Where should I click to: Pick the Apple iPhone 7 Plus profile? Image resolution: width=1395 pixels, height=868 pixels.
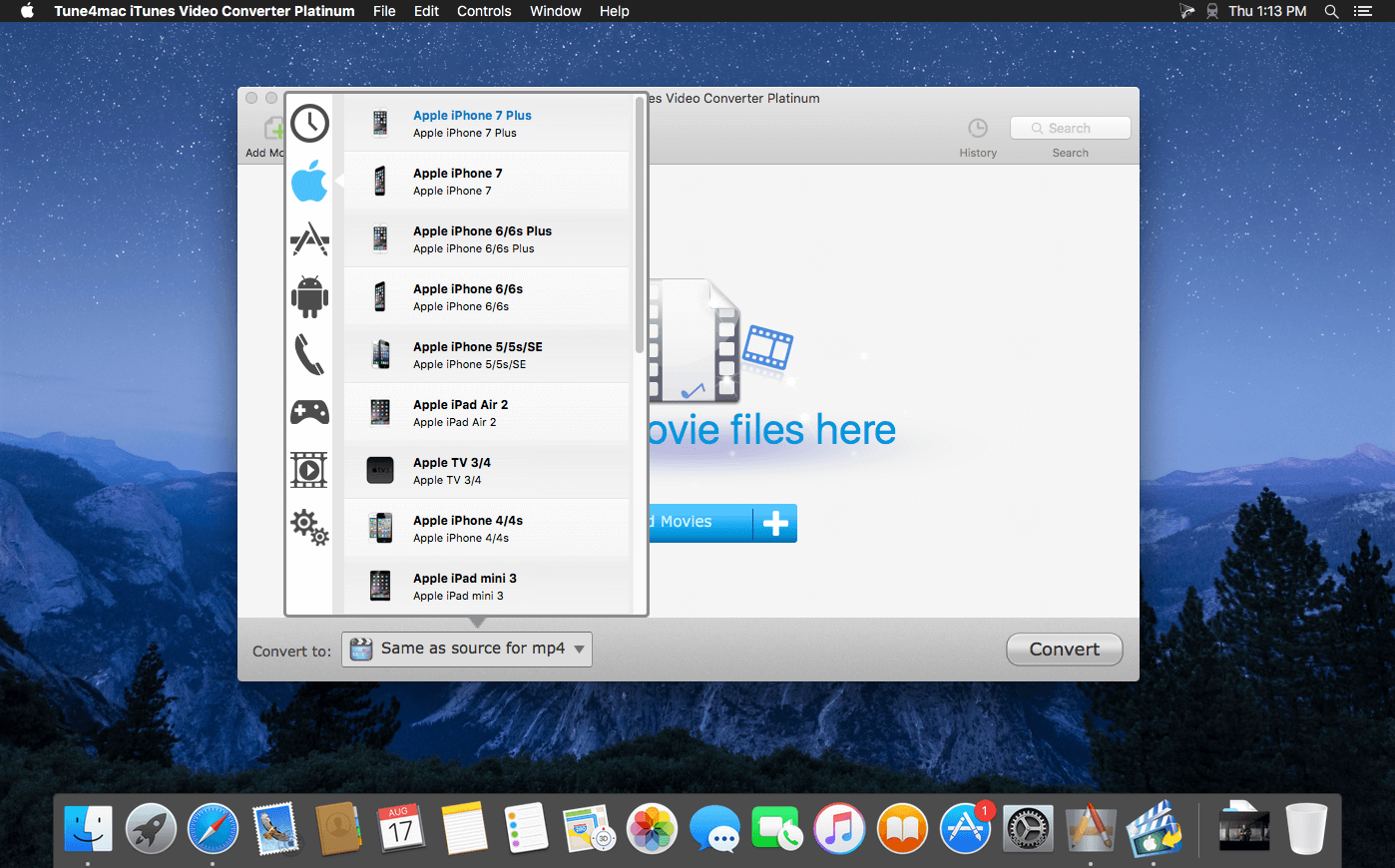click(x=487, y=123)
